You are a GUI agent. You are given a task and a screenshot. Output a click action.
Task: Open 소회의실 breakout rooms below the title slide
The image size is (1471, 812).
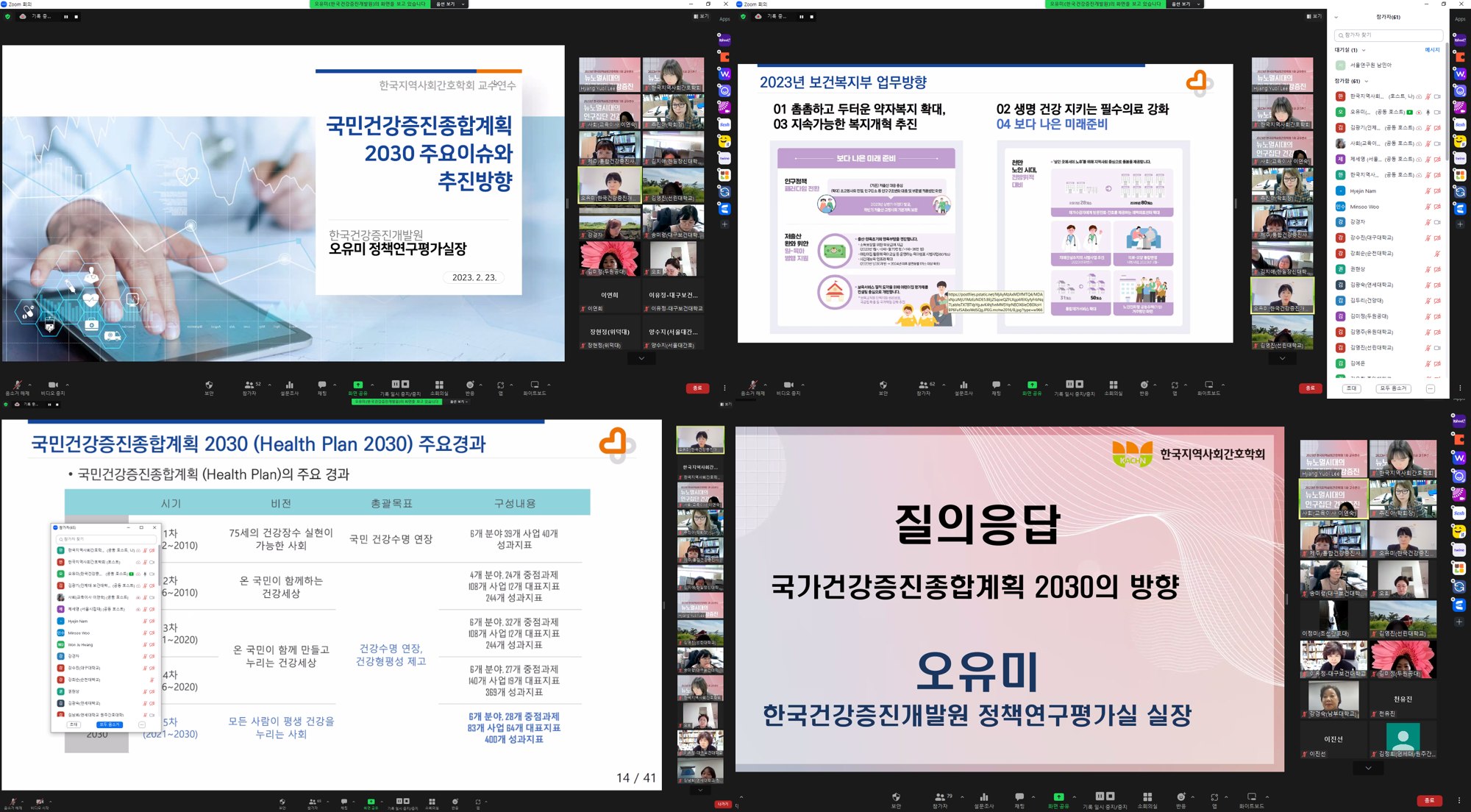(x=439, y=386)
